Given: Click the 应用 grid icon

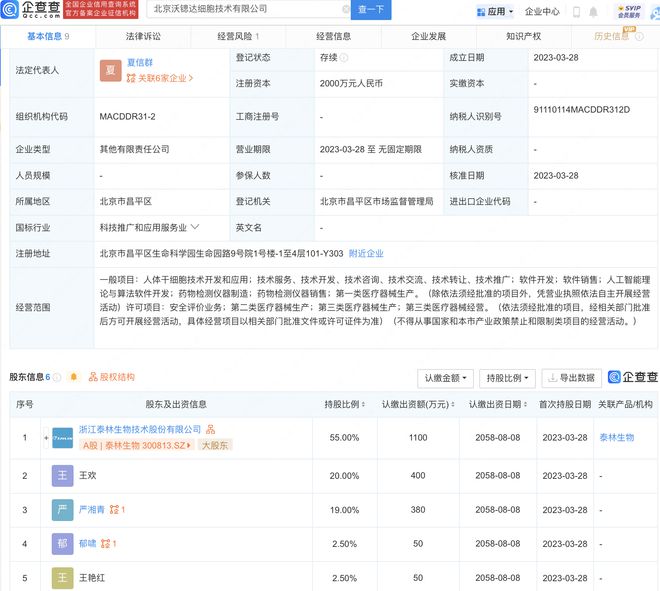Looking at the screenshot, I should tap(481, 12).
